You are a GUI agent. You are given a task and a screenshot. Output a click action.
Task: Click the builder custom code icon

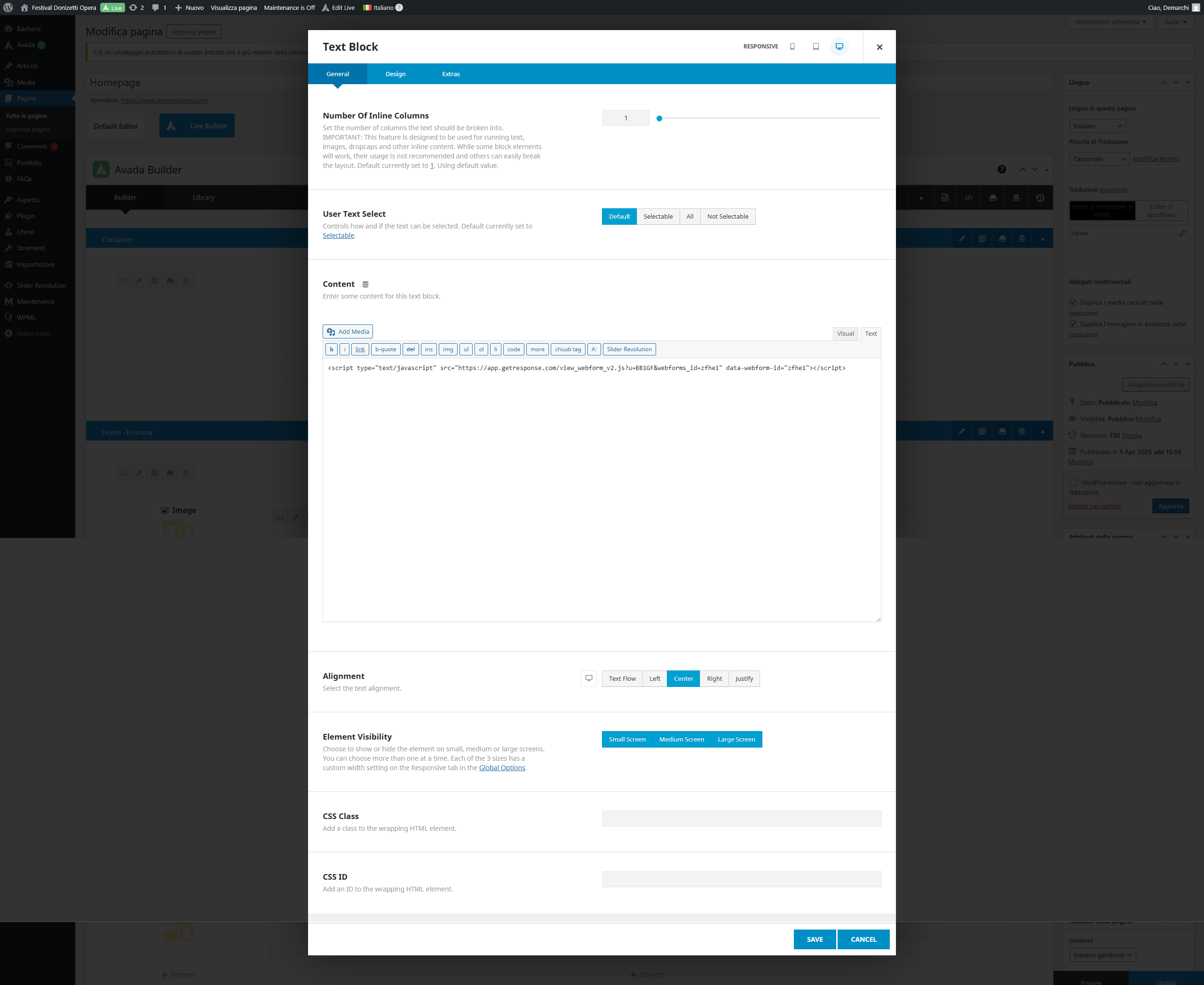[x=969, y=197]
